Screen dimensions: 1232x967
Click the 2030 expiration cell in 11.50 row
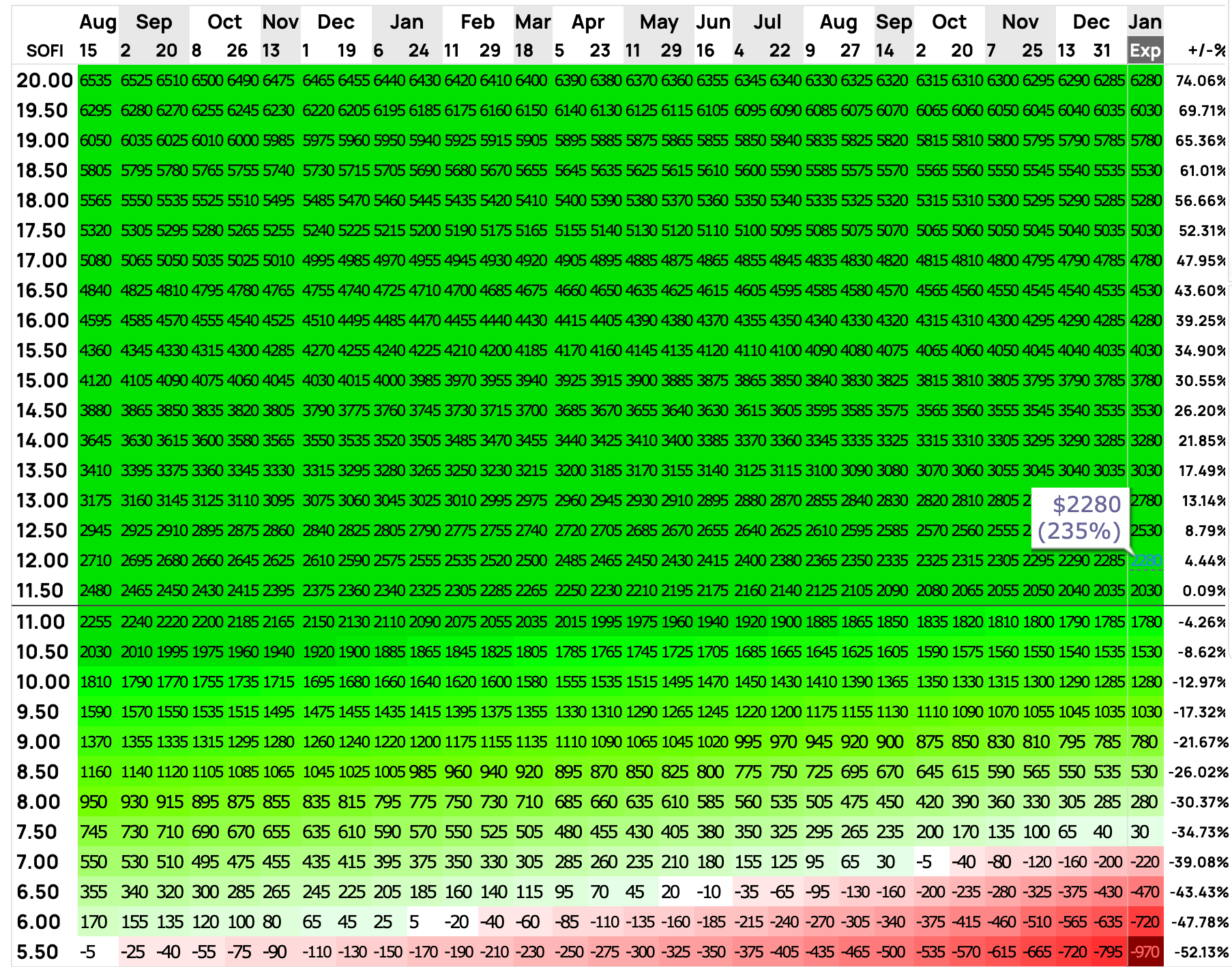pos(1146,591)
